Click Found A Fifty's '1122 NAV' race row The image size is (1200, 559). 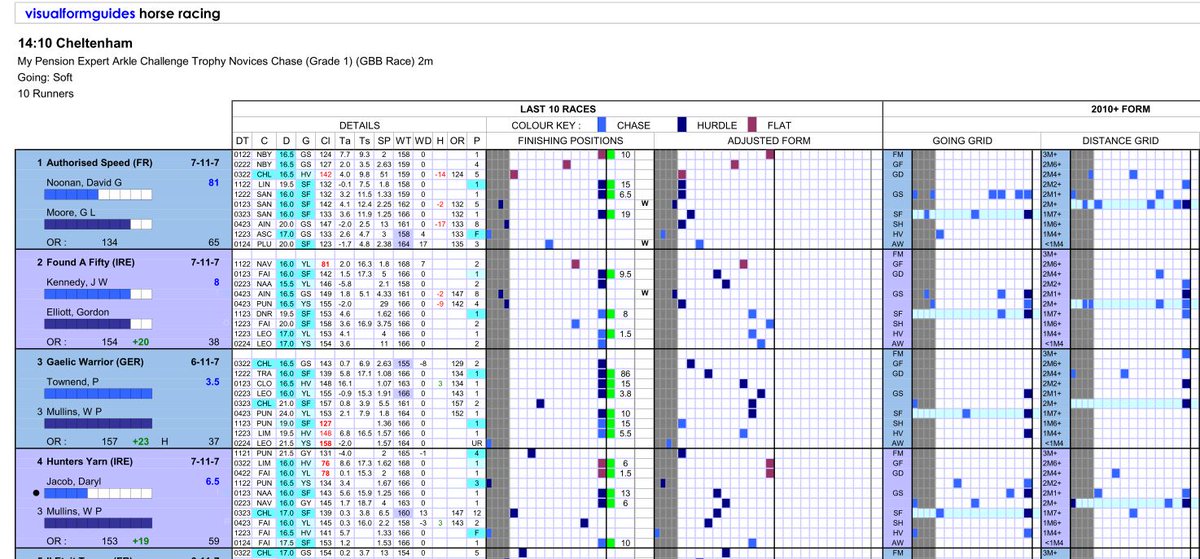point(360,264)
